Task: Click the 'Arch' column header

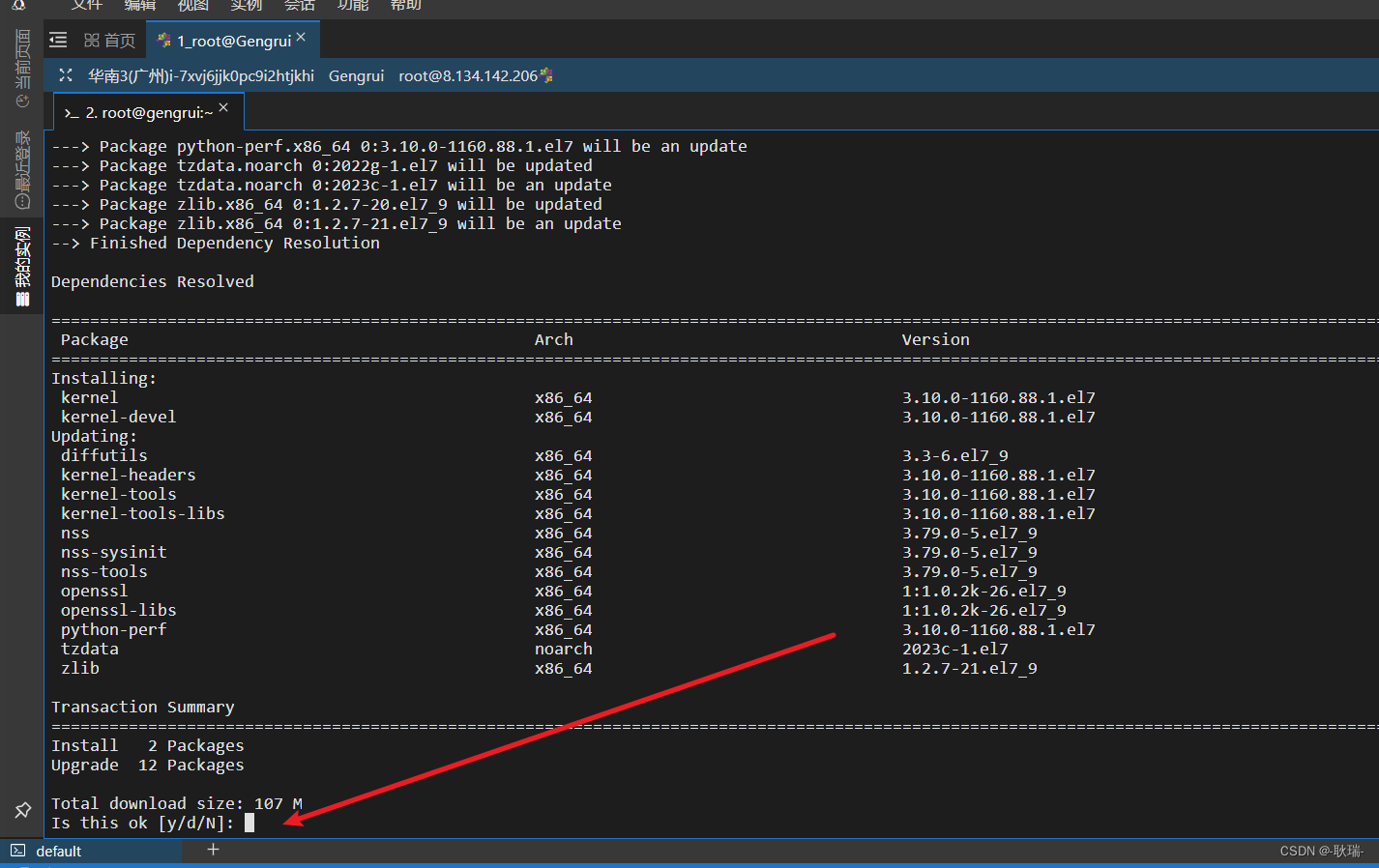Action: pyautogui.click(x=554, y=339)
